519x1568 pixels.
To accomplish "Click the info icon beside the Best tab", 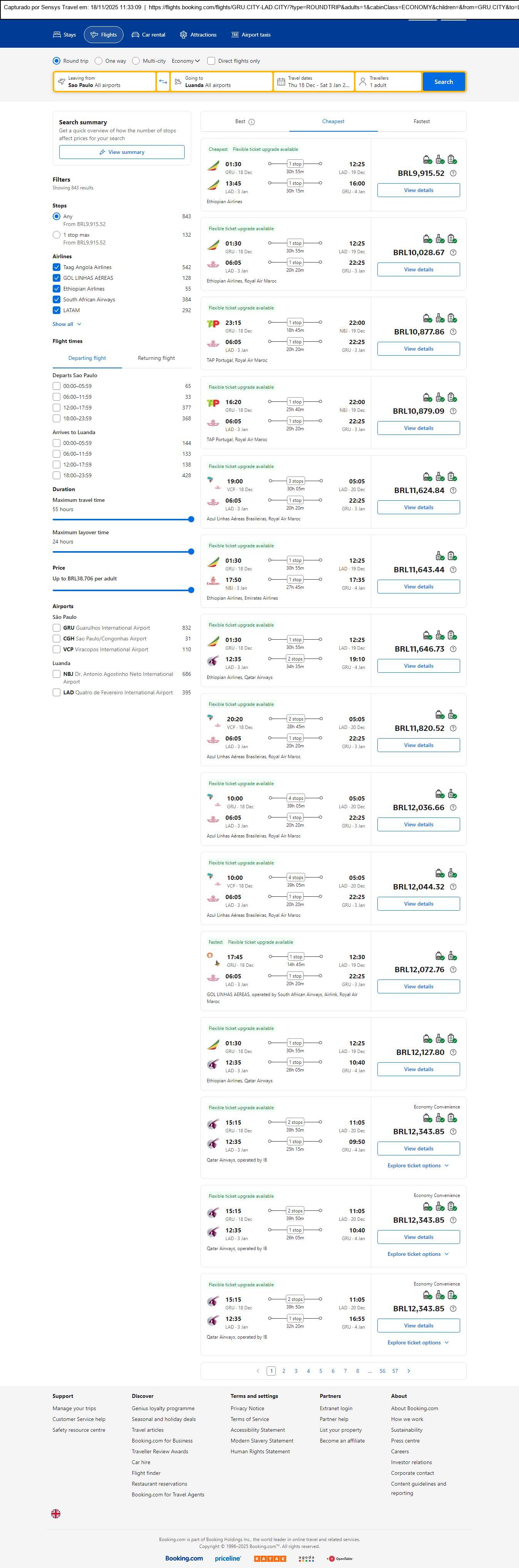I will pos(252,122).
